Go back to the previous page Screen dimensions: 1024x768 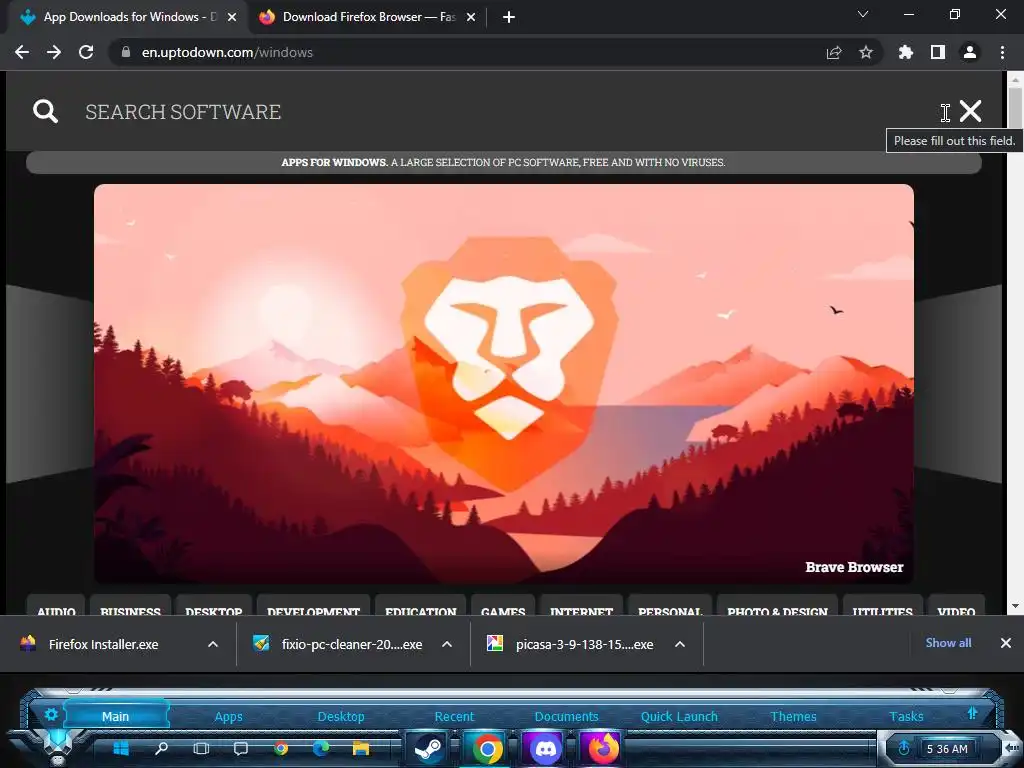(22, 52)
